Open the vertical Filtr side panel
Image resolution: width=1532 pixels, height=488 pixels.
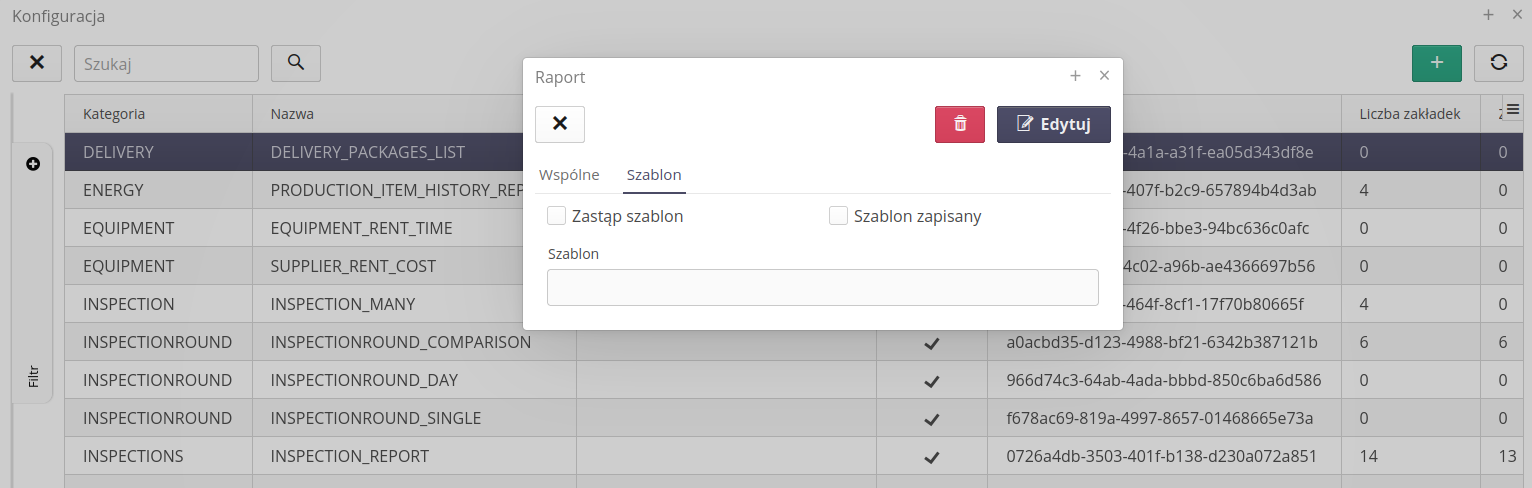[x=33, y=376]
